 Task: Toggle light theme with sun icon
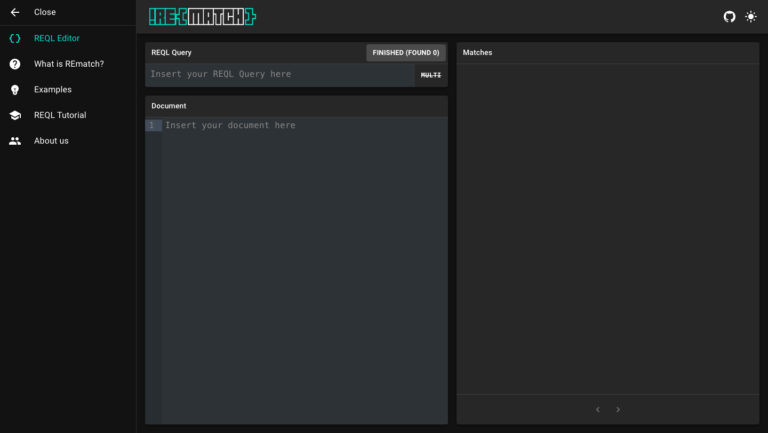click(751, 17)
